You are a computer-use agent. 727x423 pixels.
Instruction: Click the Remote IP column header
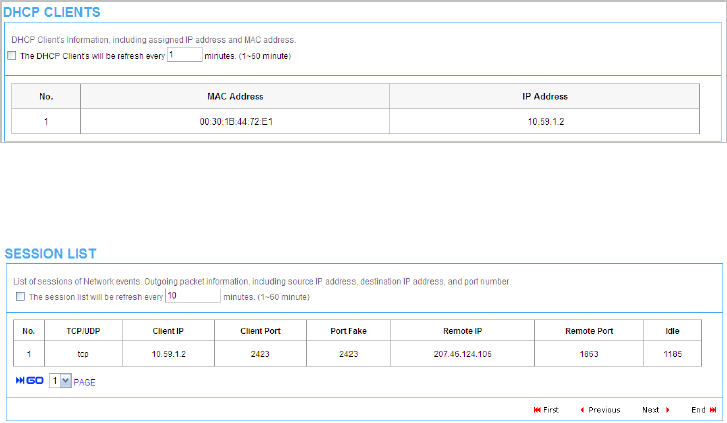click(462, 331)
